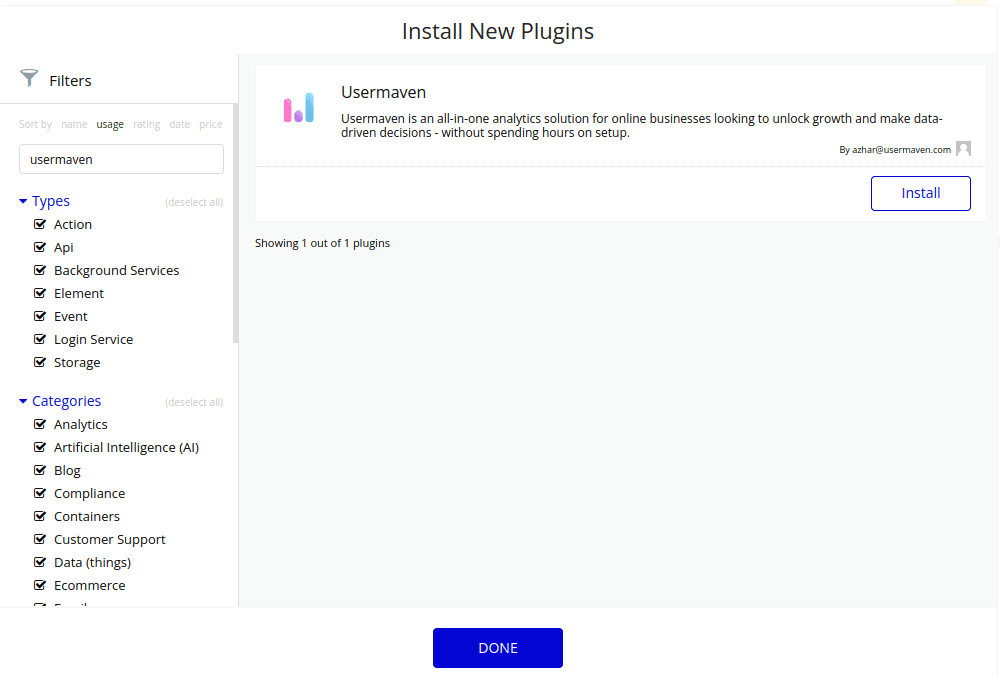This screenshot has height=676, width=1000.
Task: Uncheck the Action type checkbox
Action: [x=41, y=224]
